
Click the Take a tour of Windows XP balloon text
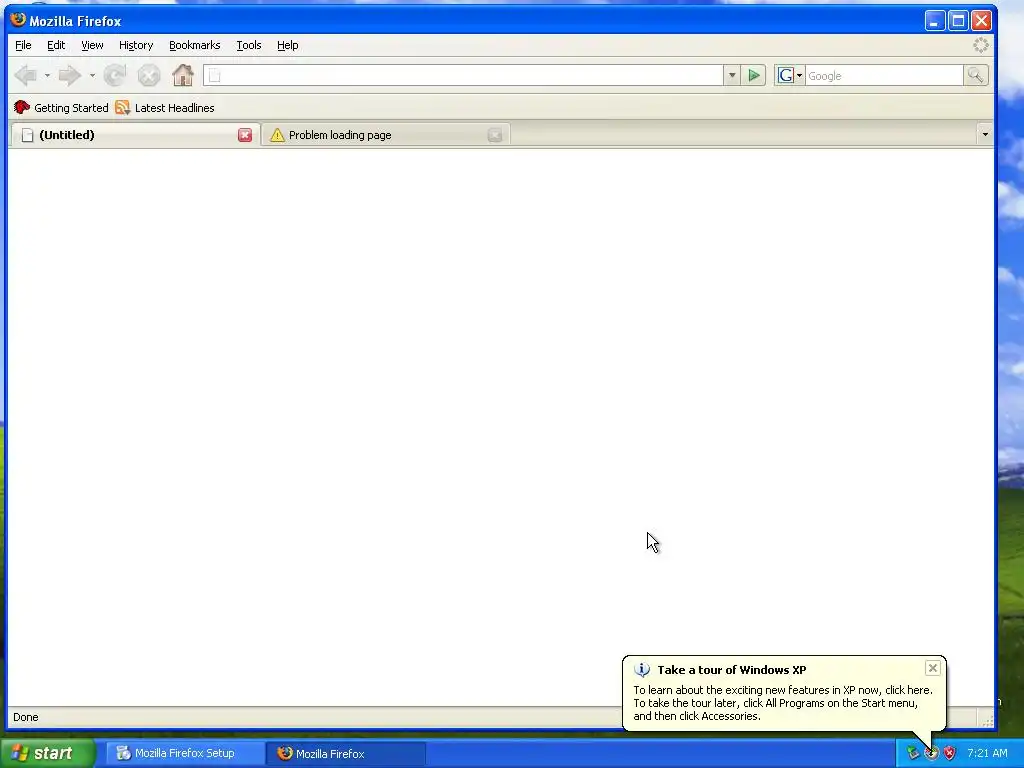click(731, 670)
